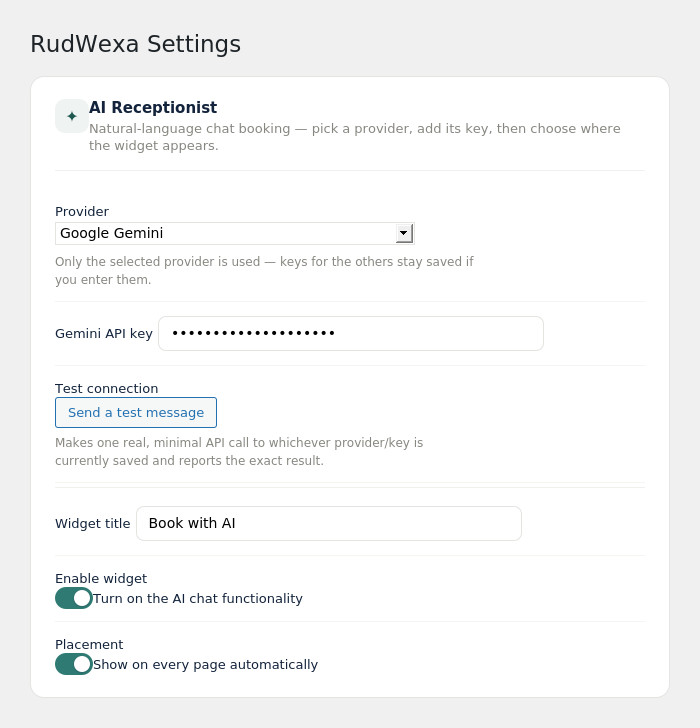Click the Placement section label
Viewport: 700px width, 728px height.
[89, 644]
